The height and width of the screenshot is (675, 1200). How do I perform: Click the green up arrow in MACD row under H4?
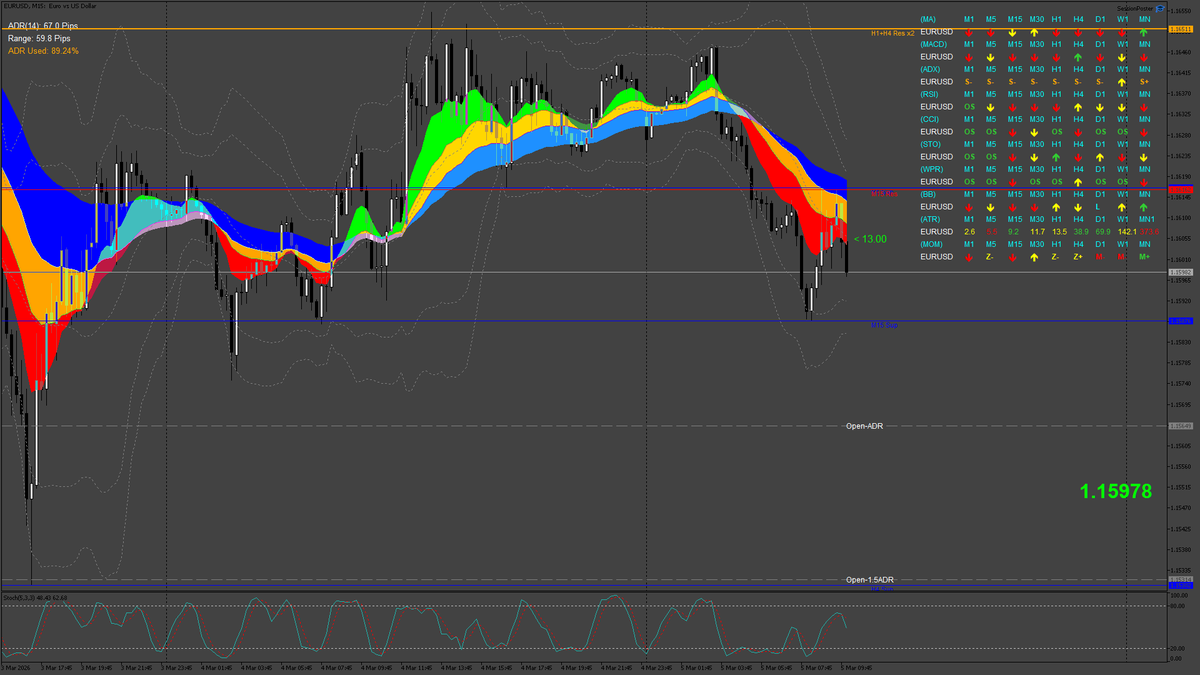1078,56
